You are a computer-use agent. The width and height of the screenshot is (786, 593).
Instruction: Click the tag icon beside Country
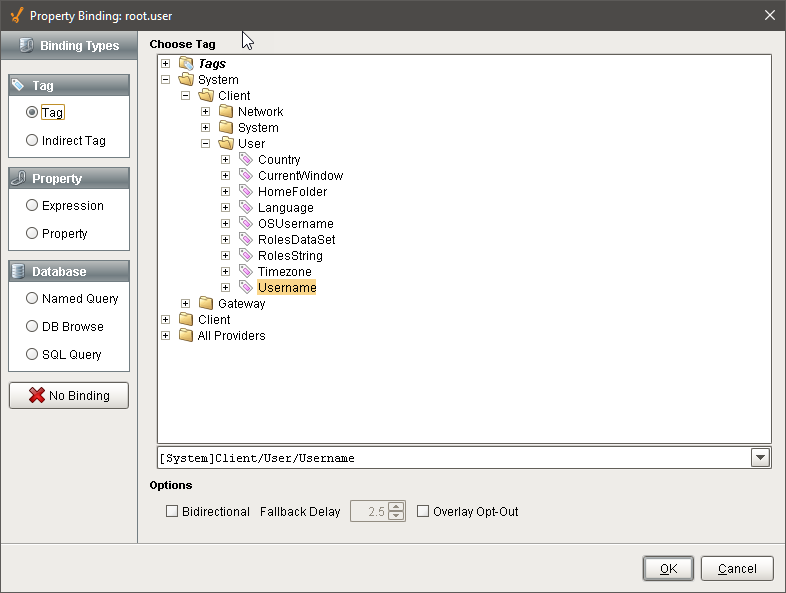(246, 159)
